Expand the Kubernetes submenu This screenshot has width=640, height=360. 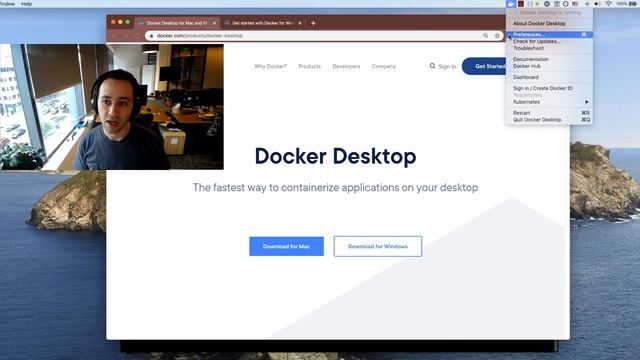[x=549, y=102]
